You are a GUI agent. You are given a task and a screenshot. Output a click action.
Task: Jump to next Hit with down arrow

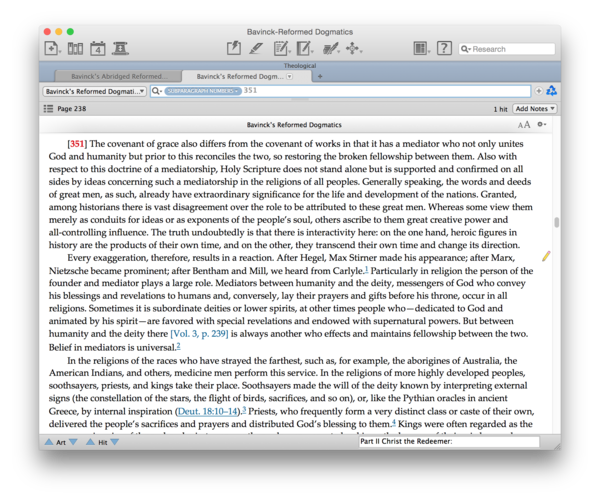(x=114, y=442)
